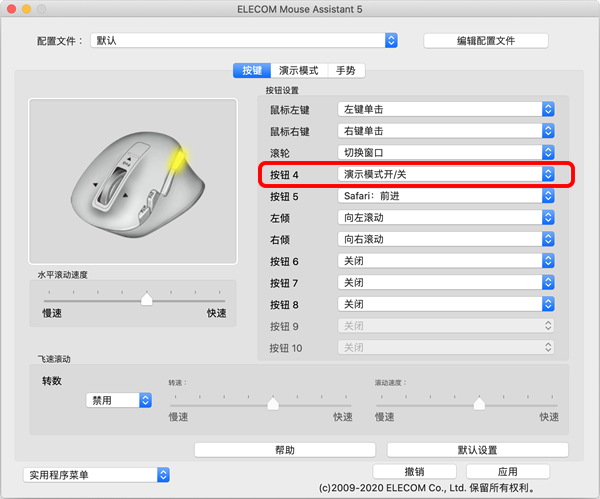Click the 按钮 10 label
This screenshot has height=499, width=600.
(x=286, y=348)
